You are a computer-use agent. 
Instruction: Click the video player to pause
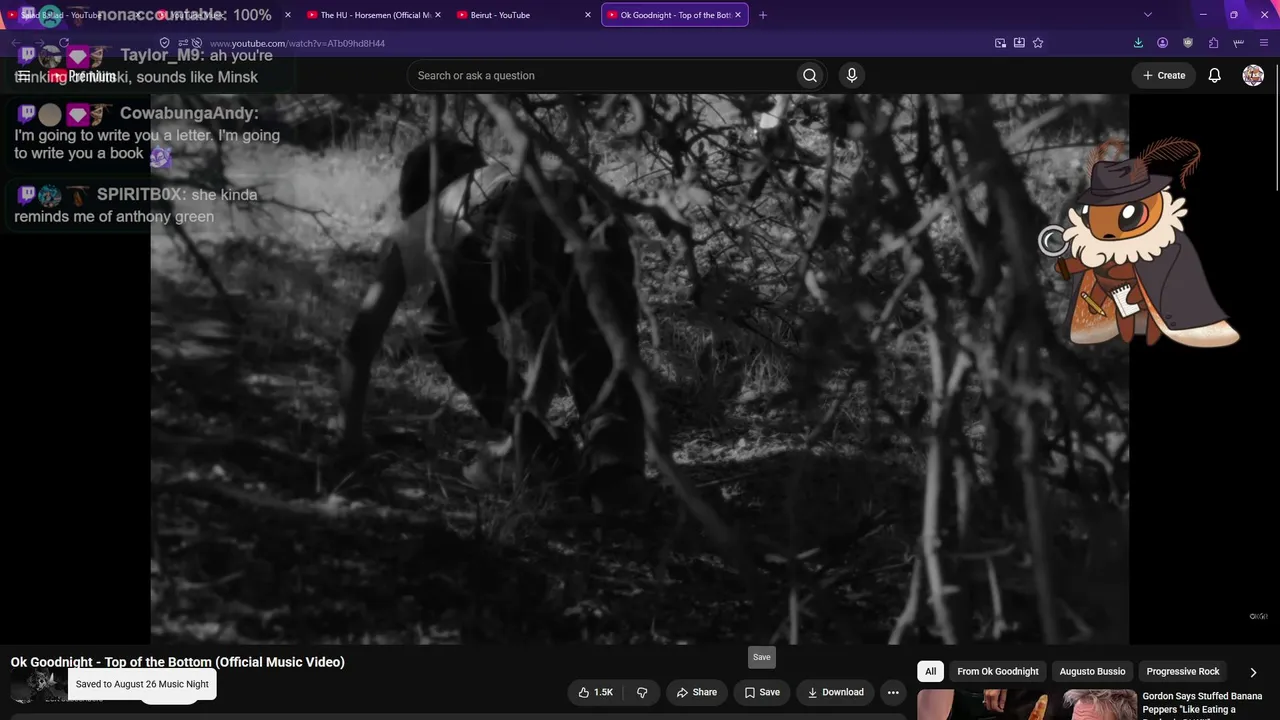[x=640, y=369]
